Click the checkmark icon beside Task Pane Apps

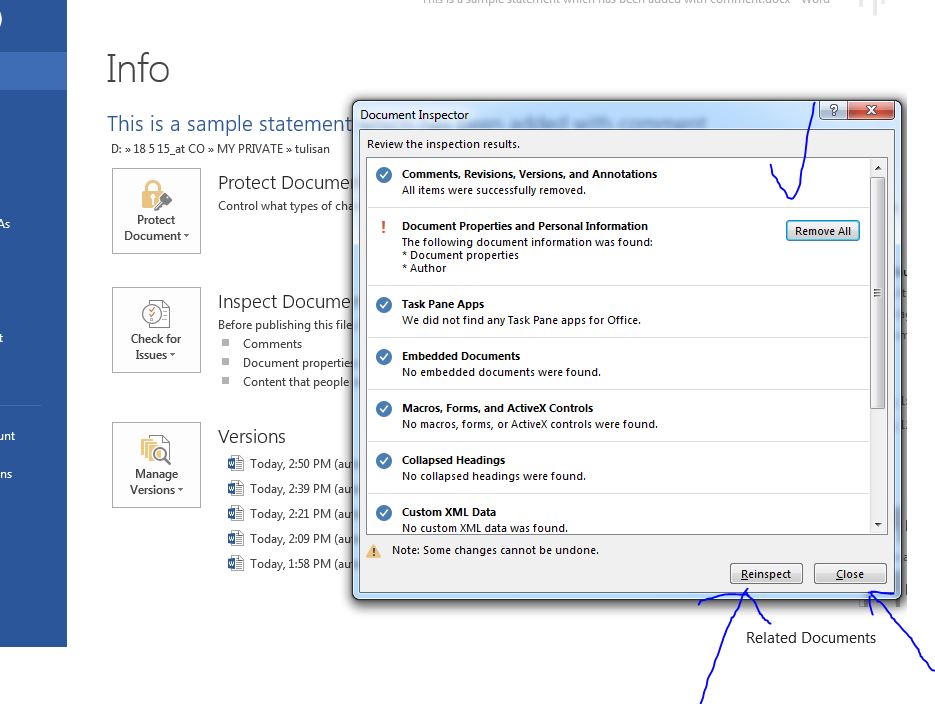point(384,305)
